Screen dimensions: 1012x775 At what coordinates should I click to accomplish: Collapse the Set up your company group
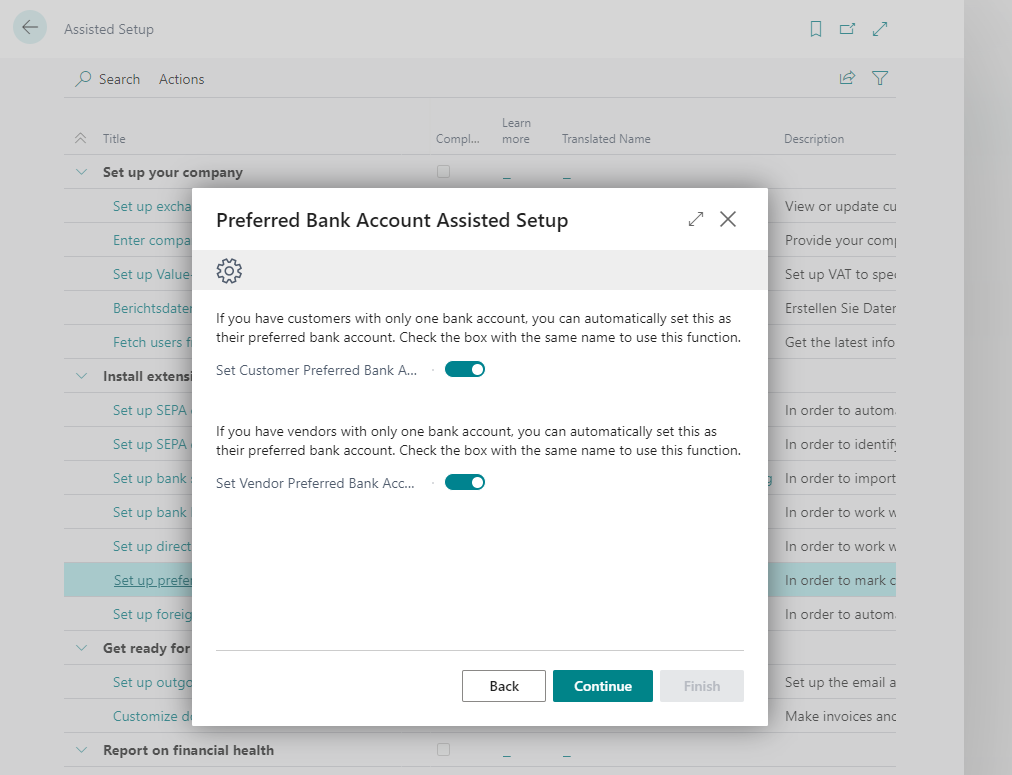tap(82, 171)
